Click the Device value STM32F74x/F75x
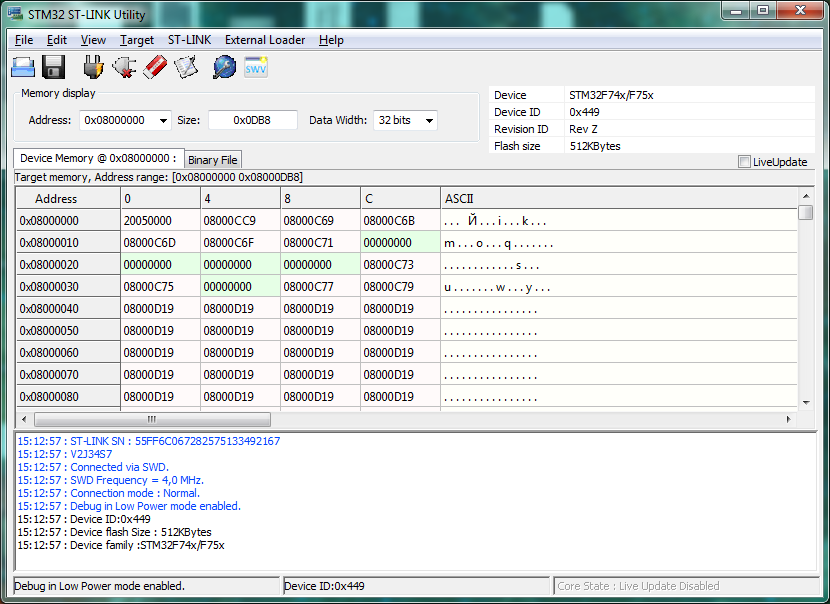Viewport: 830px width, 604px height. coord(611,95)
